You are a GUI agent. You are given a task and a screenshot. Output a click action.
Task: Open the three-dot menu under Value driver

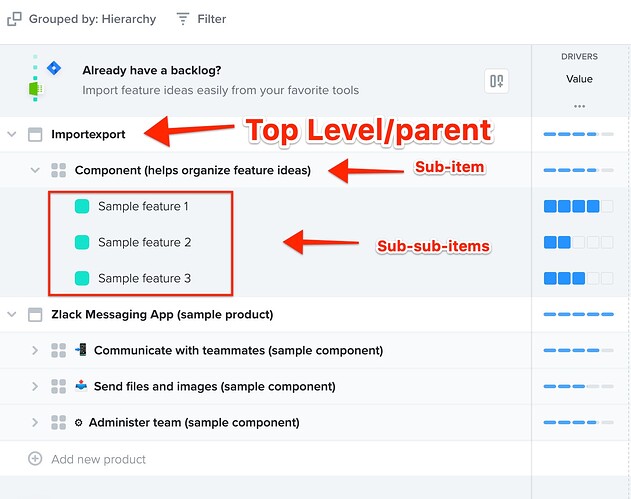click(x=579, y=106)
